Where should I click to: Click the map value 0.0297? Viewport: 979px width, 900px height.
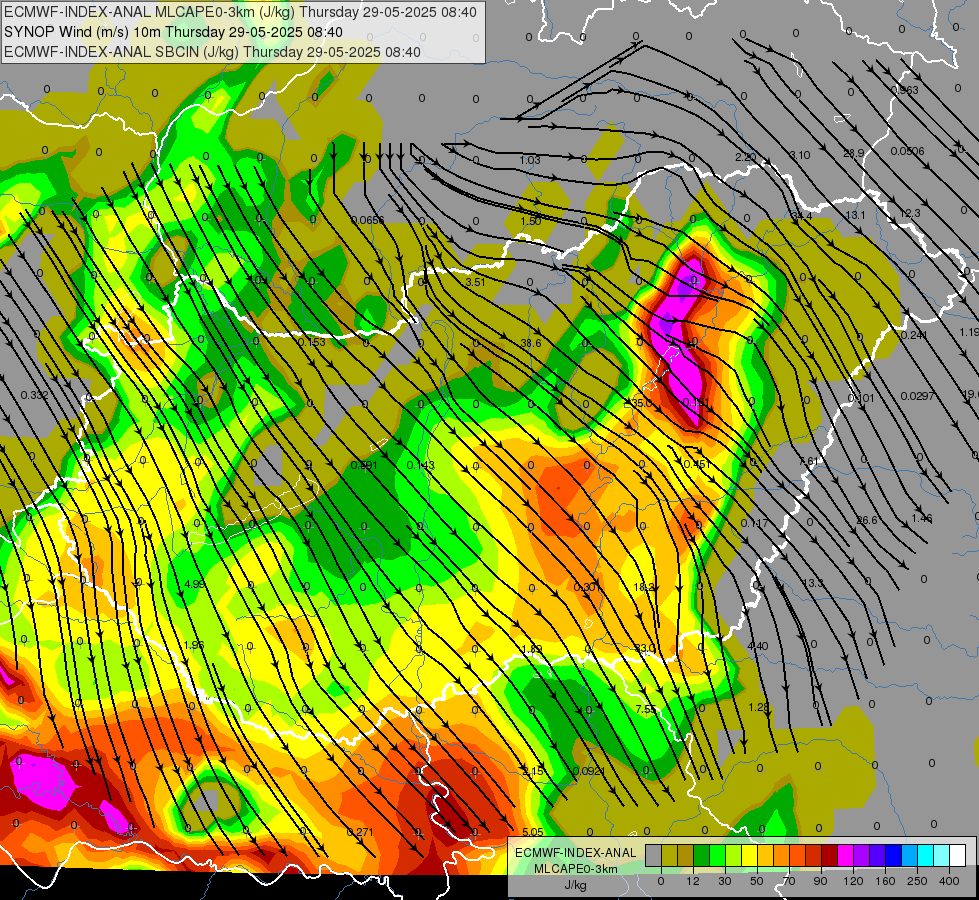[x=918, y=395]
